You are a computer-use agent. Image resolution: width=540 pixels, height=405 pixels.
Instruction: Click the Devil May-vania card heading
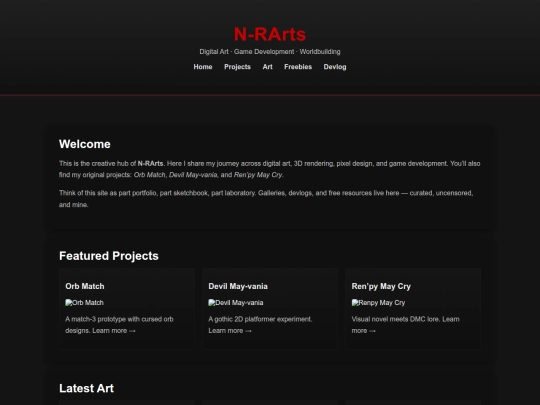tap(238, 286)
